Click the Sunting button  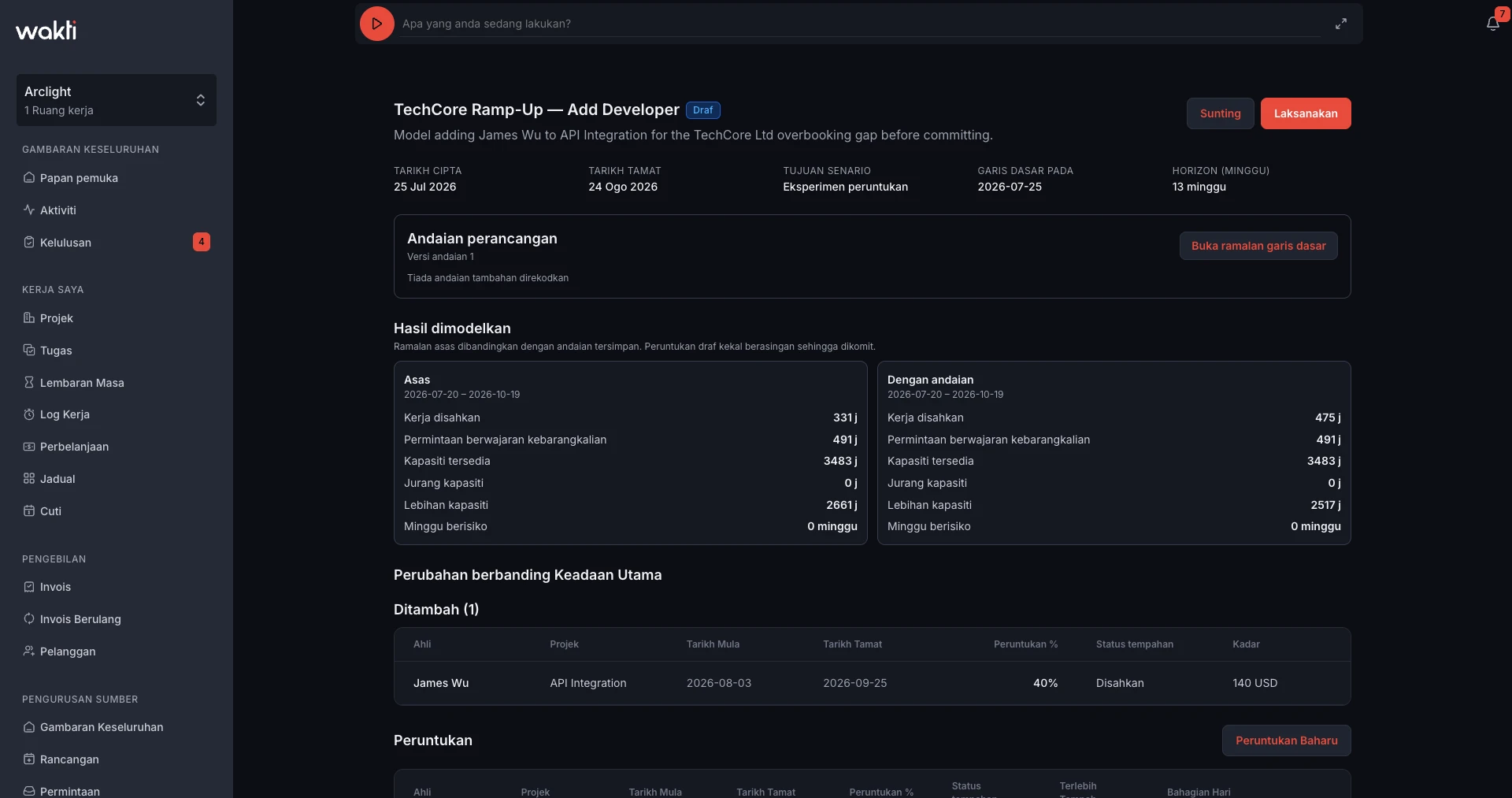pyautogui.click(x=1220, y=113)
